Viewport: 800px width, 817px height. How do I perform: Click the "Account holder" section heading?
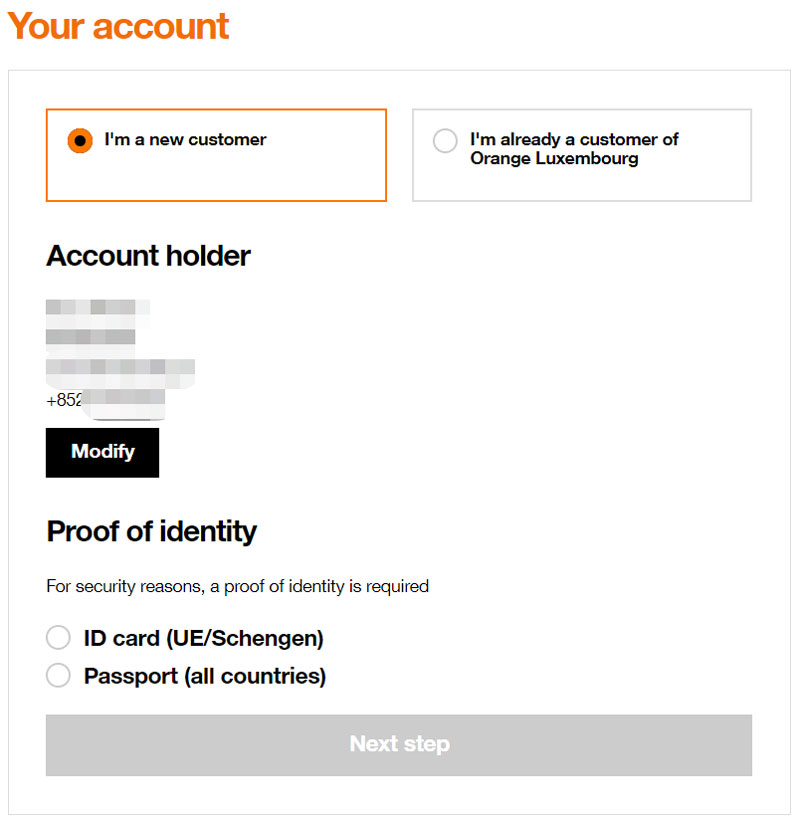[148, 256]
